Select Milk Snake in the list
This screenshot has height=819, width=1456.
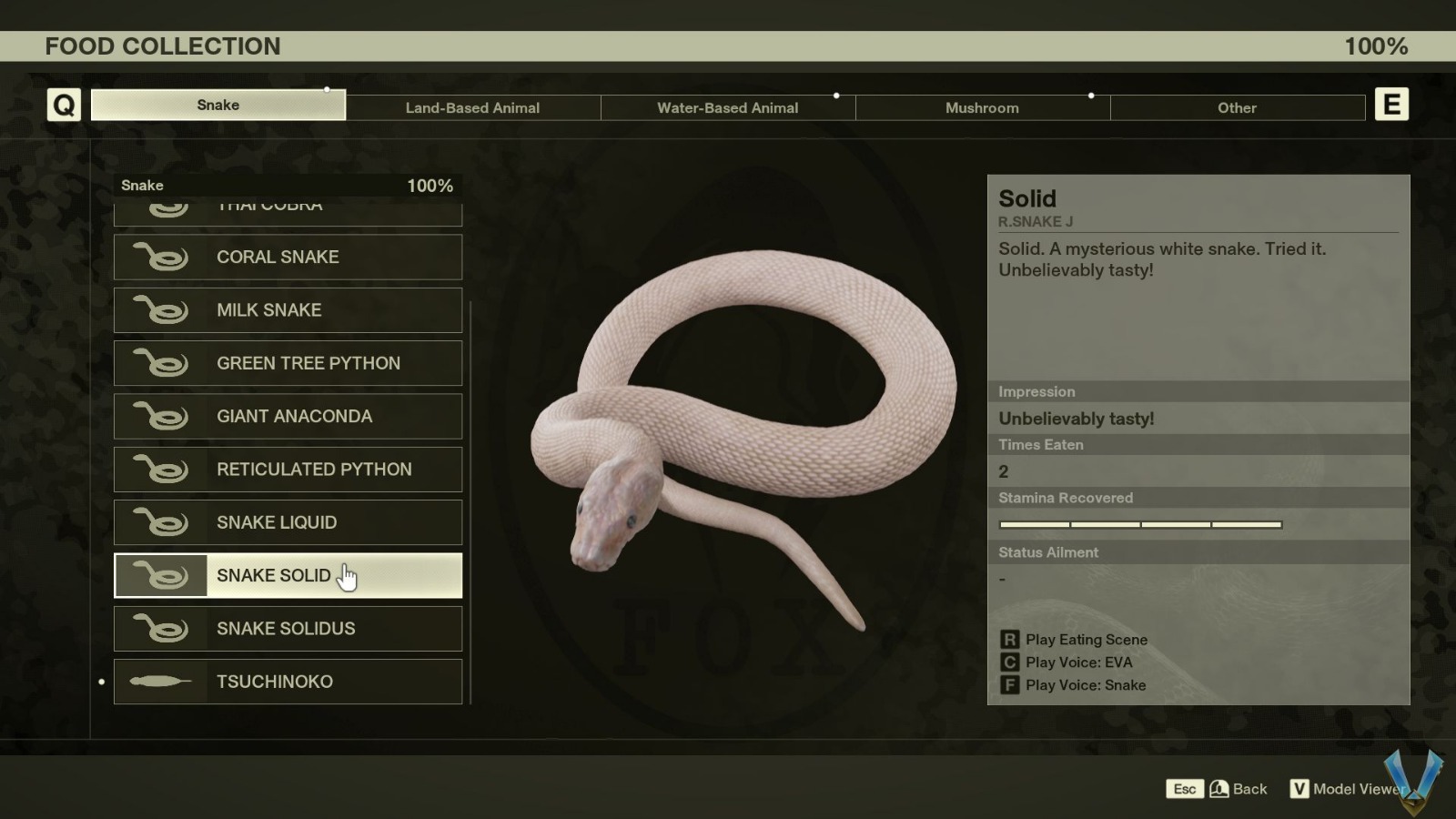point(288,310)
